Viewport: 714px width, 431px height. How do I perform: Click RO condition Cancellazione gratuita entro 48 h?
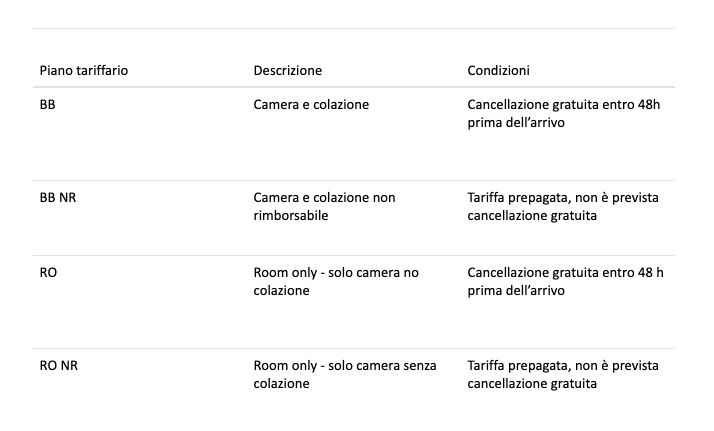(x=565, y=282)
